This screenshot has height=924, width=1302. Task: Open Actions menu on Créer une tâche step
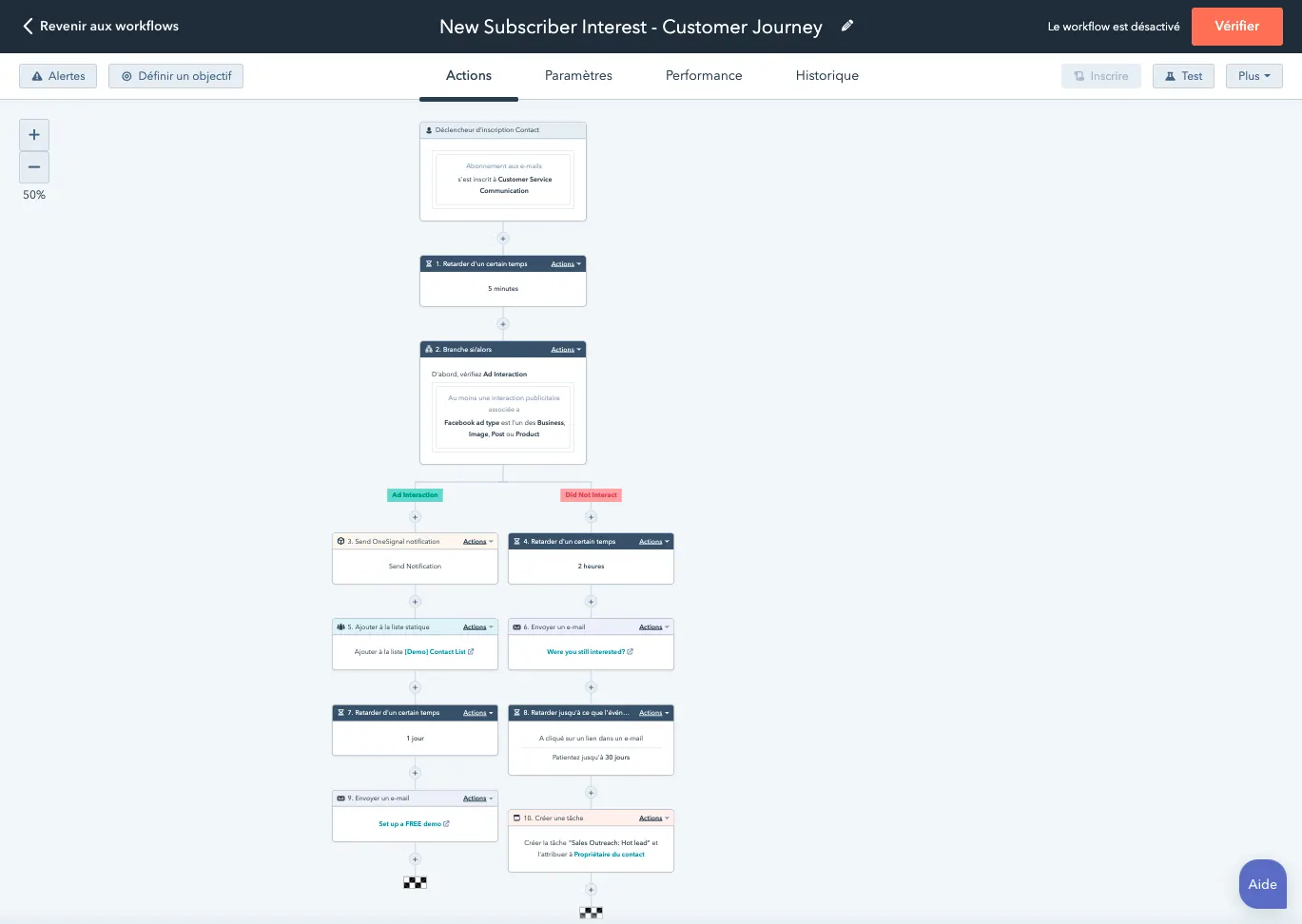coord(653,818)
